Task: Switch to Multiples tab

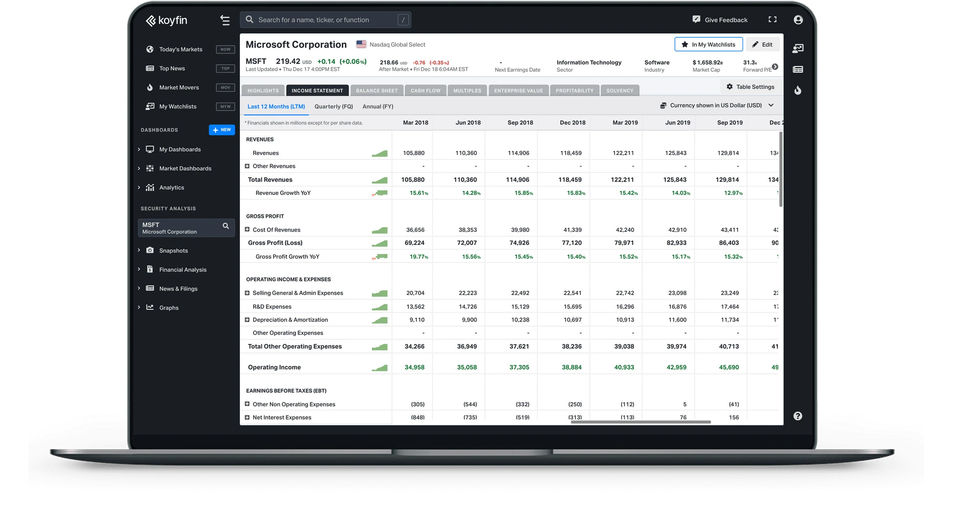Action: click(x=467, y=91)
